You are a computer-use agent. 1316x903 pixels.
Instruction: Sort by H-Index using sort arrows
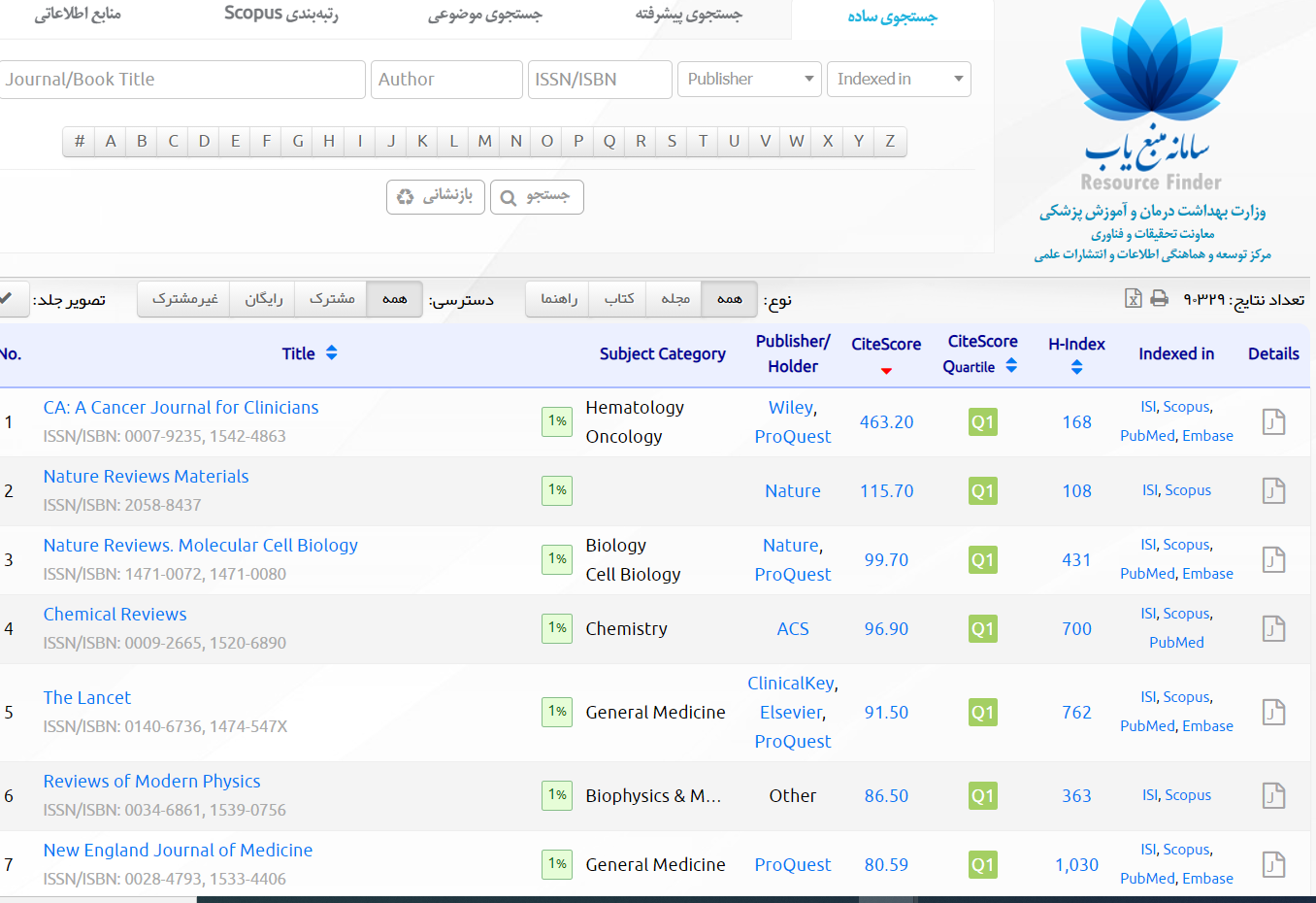coord(1076,368)
